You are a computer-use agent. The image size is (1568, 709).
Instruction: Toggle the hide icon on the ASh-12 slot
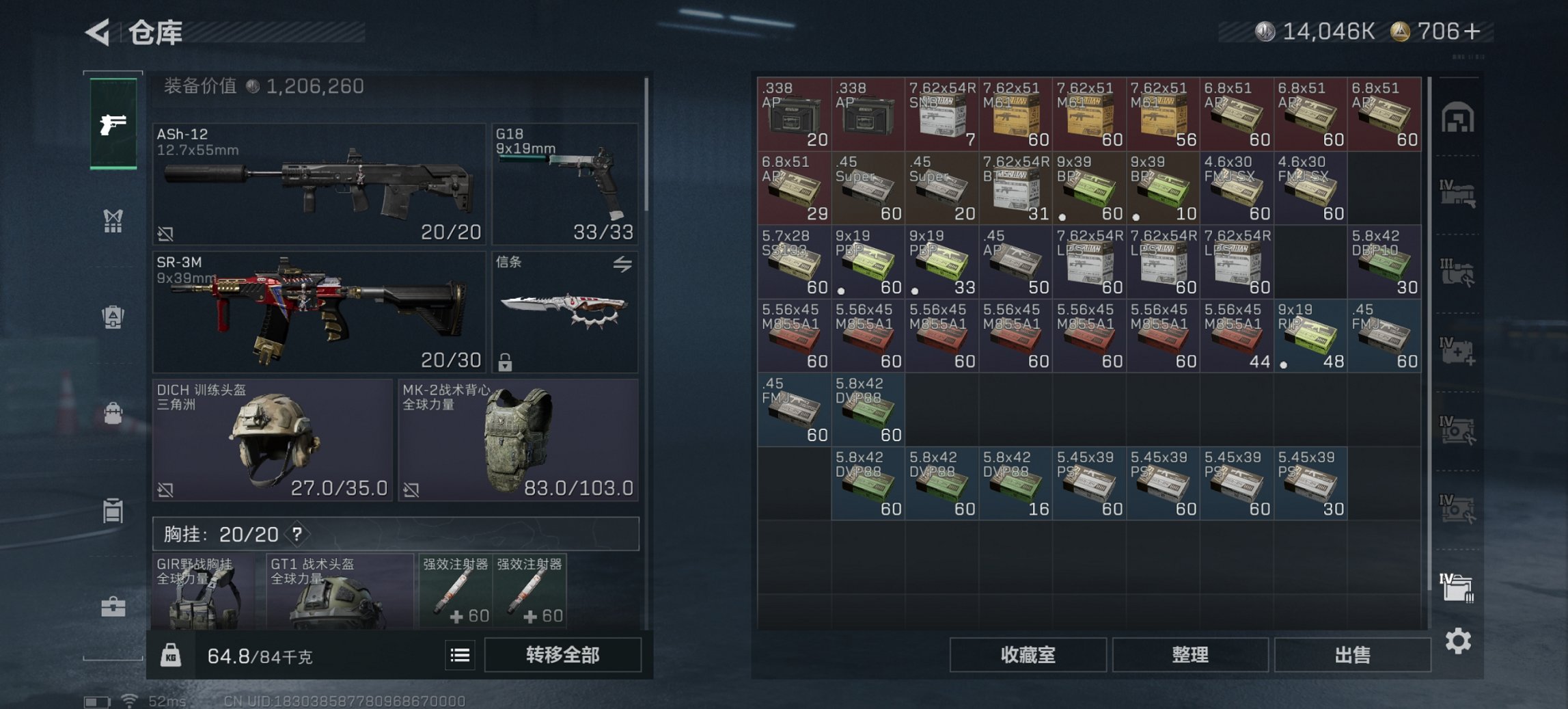pyautogui.click(x=165, y=234)
